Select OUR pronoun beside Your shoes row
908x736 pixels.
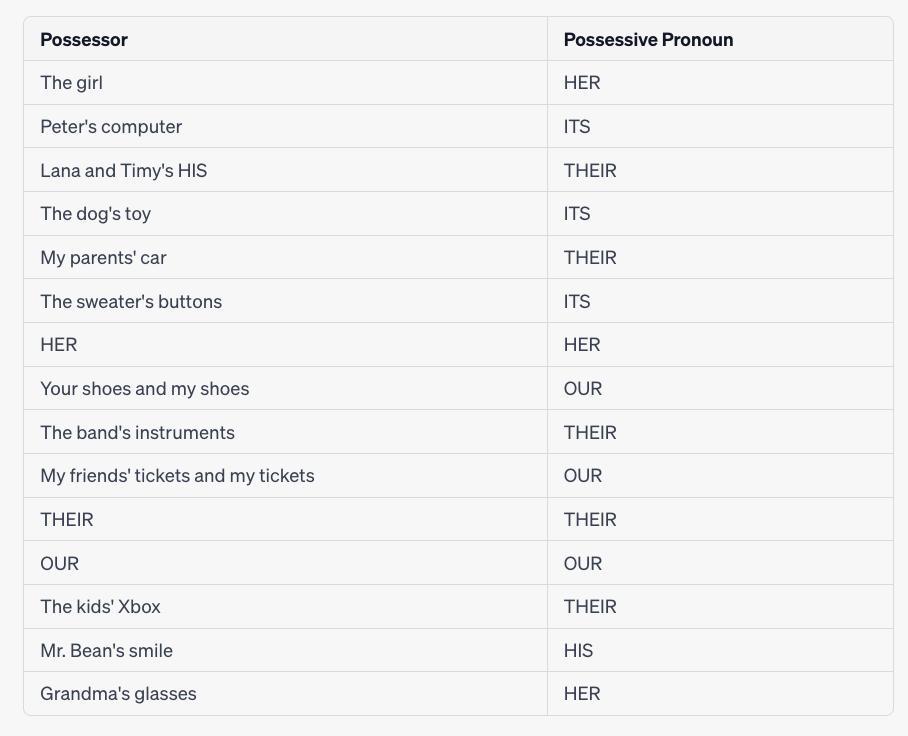[583, 389]
